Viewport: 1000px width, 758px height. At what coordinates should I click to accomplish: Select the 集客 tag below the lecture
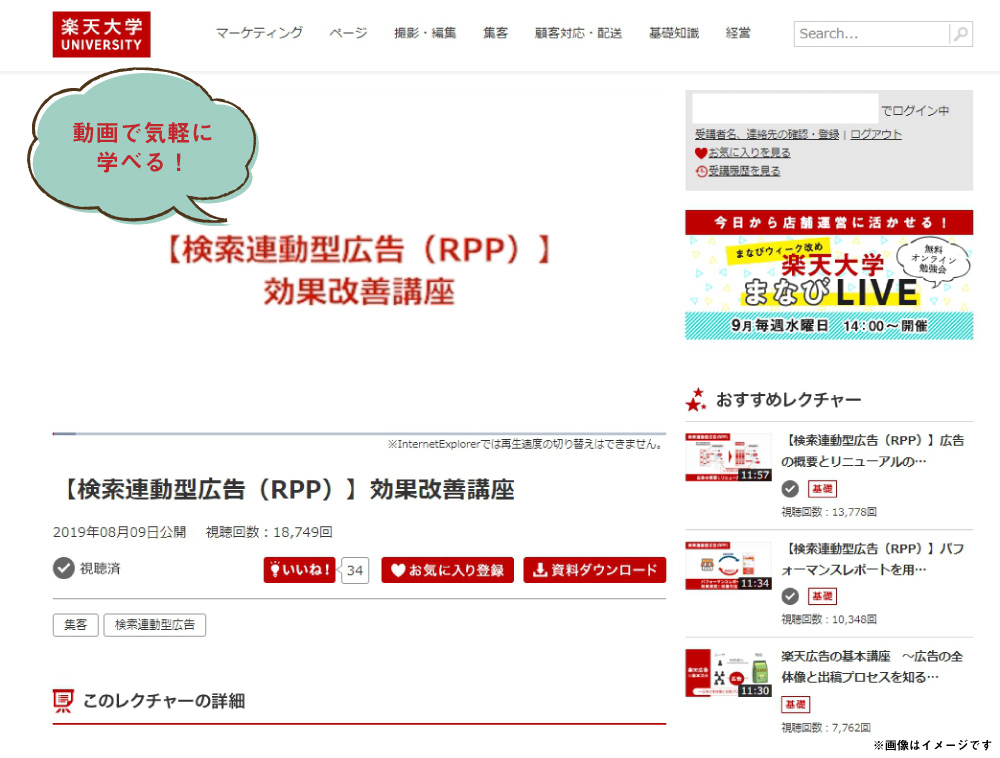[x=76, y=625]
